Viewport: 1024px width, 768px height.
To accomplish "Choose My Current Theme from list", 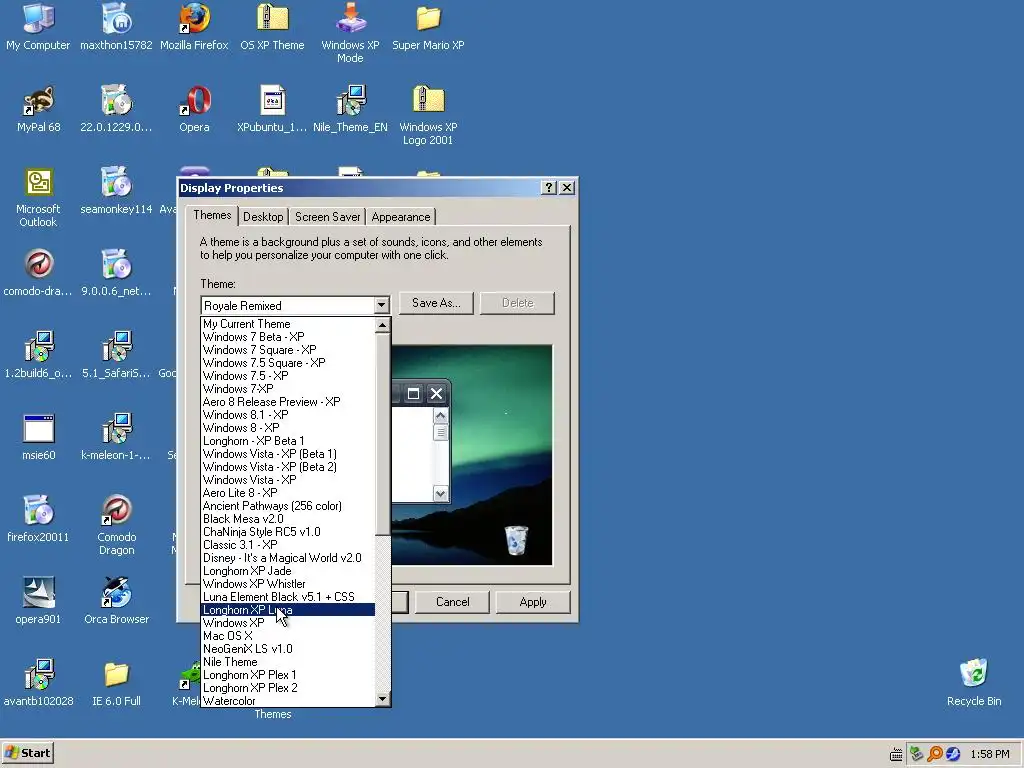I will 288,324.
